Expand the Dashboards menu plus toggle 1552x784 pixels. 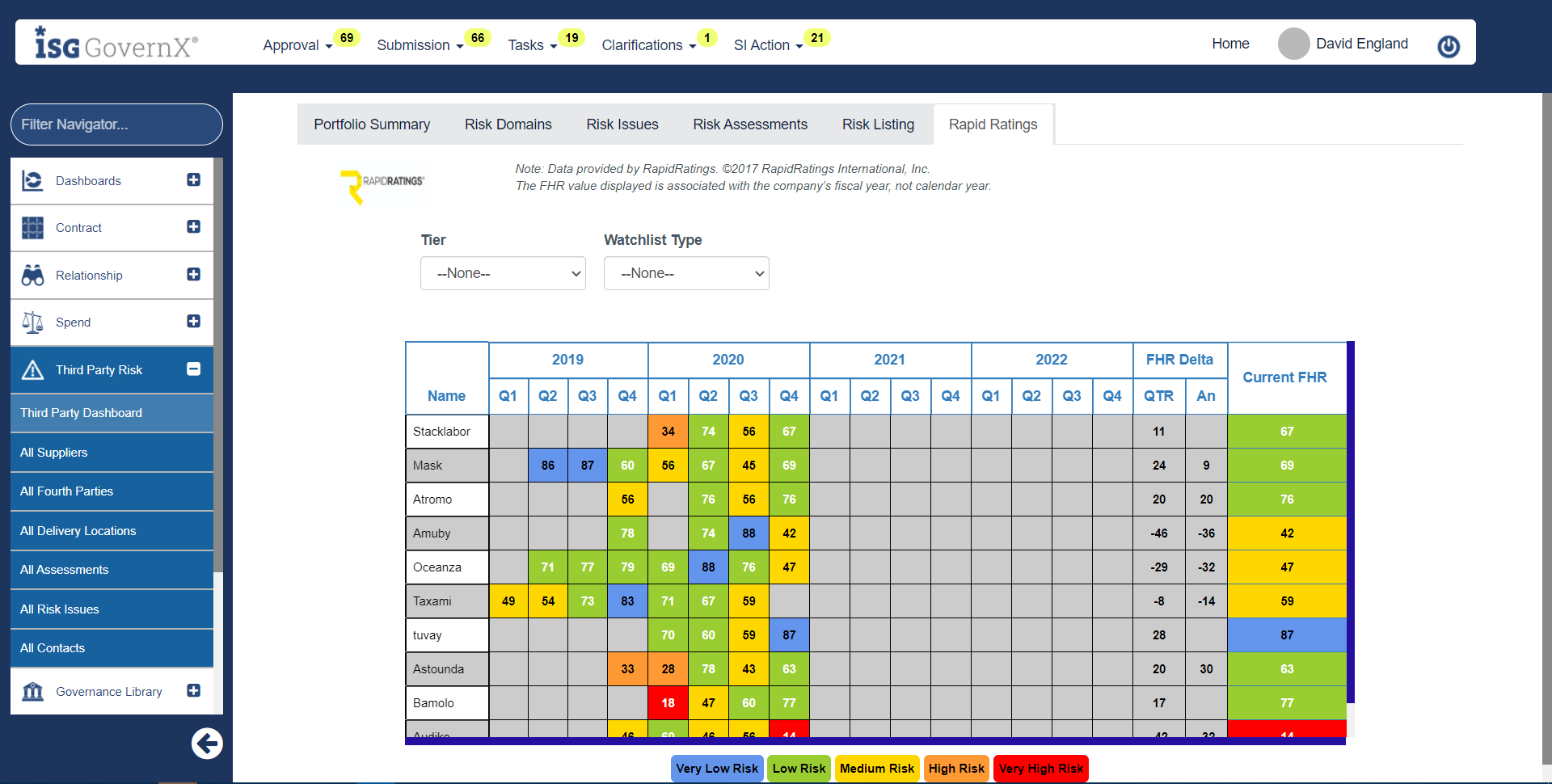pyautogui.click(x=193, y=179)
